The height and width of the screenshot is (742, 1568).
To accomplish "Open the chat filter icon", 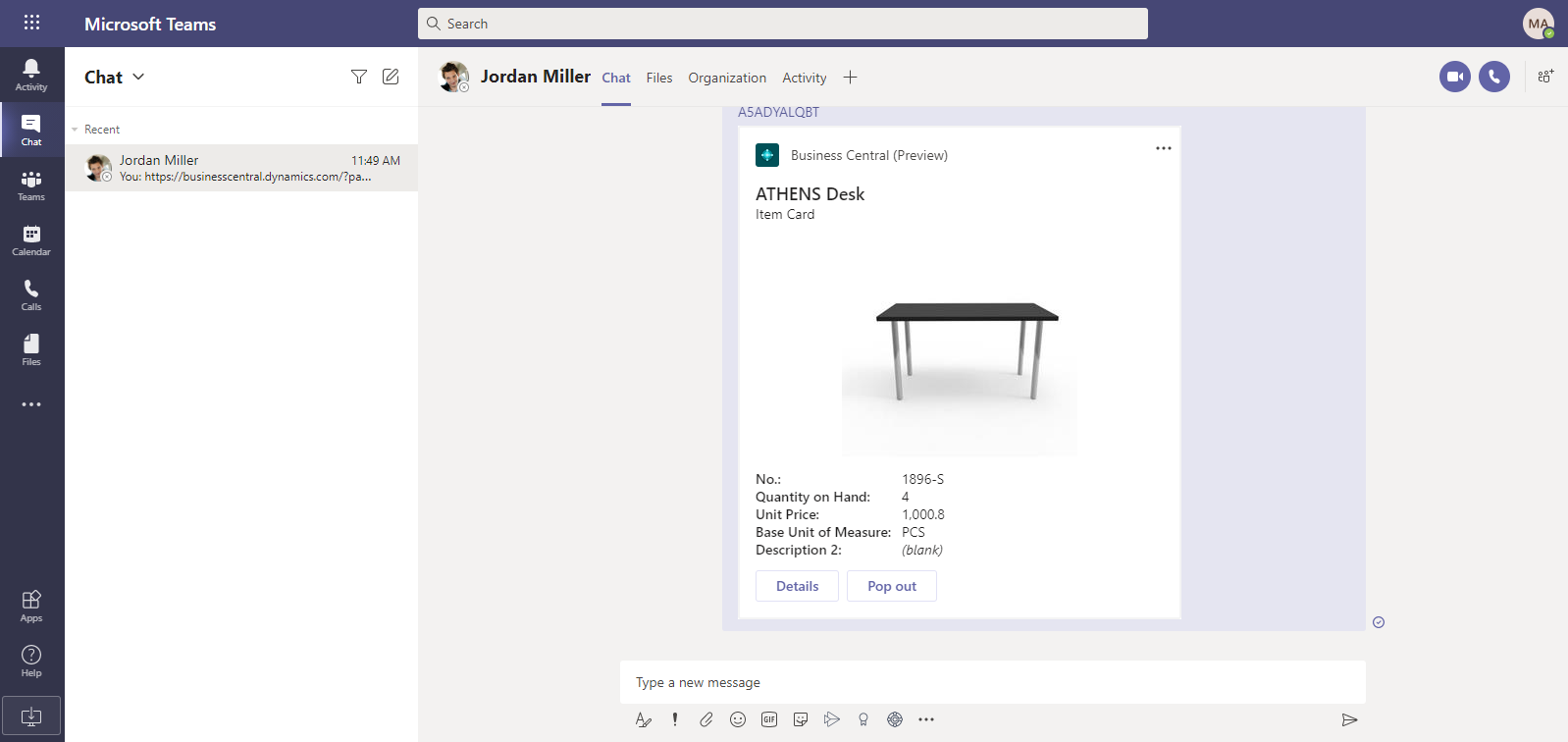I will tap(359, 77).
